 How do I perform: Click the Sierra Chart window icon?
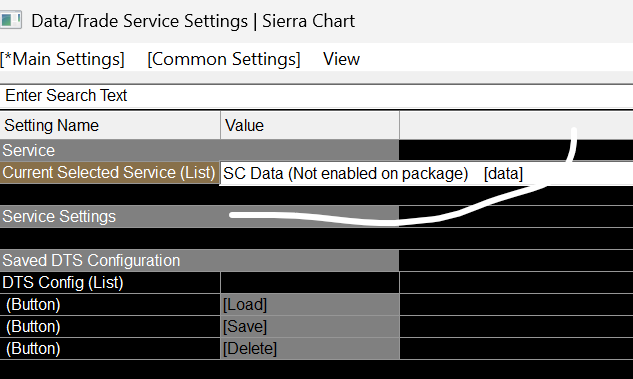pos(10,20)
